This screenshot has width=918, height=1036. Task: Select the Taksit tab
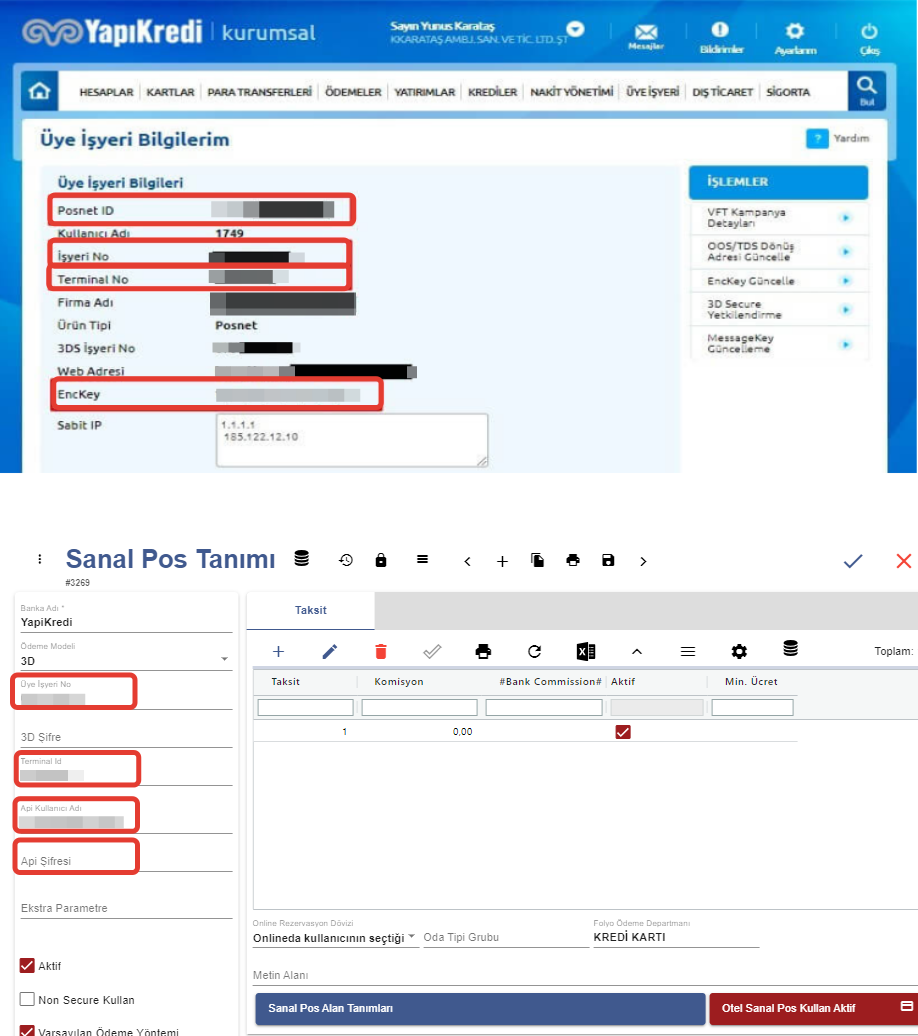click(x=310, y=610)
